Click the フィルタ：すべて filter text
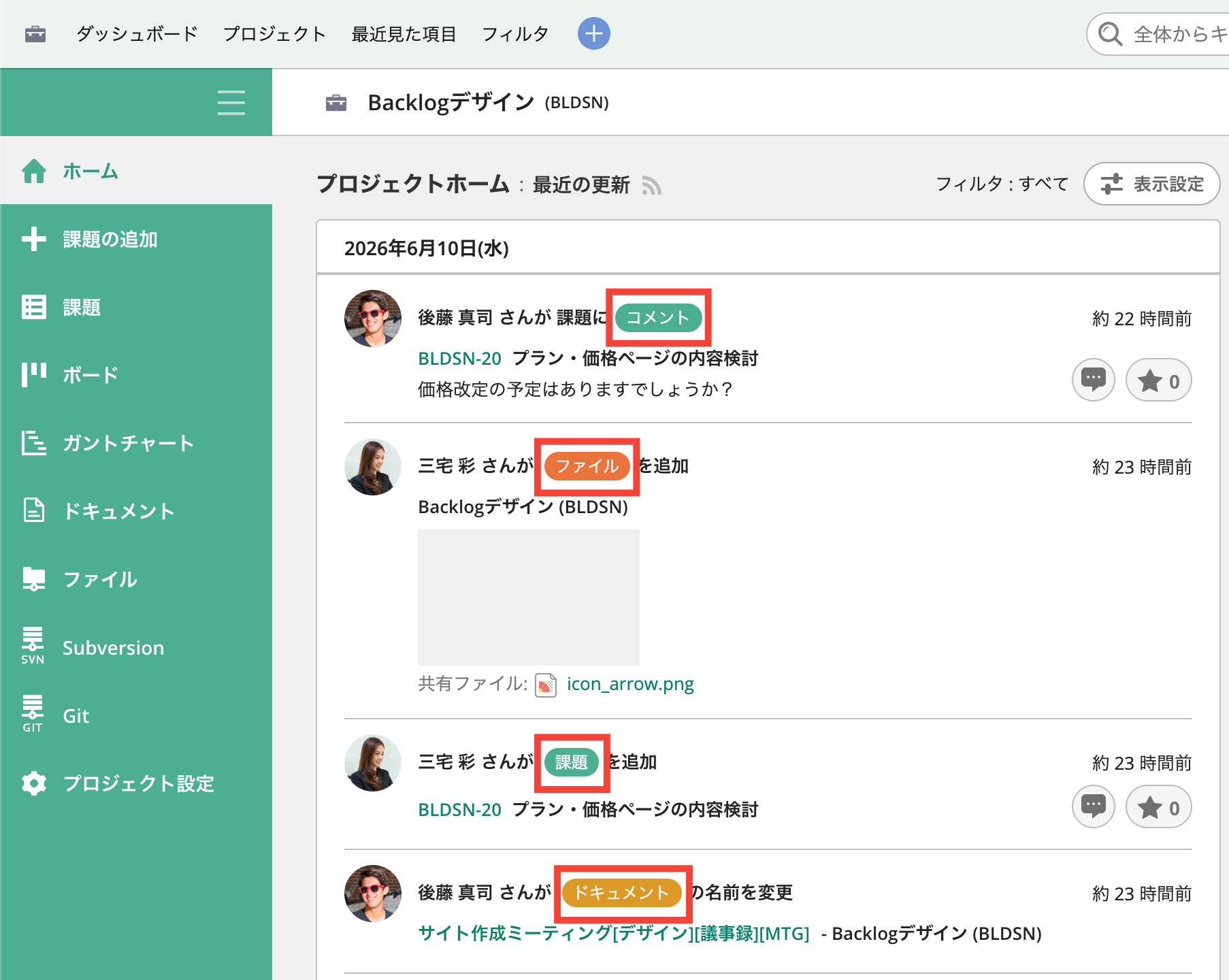Screen dimensions: 1229x980 [x=1002, y=184]
